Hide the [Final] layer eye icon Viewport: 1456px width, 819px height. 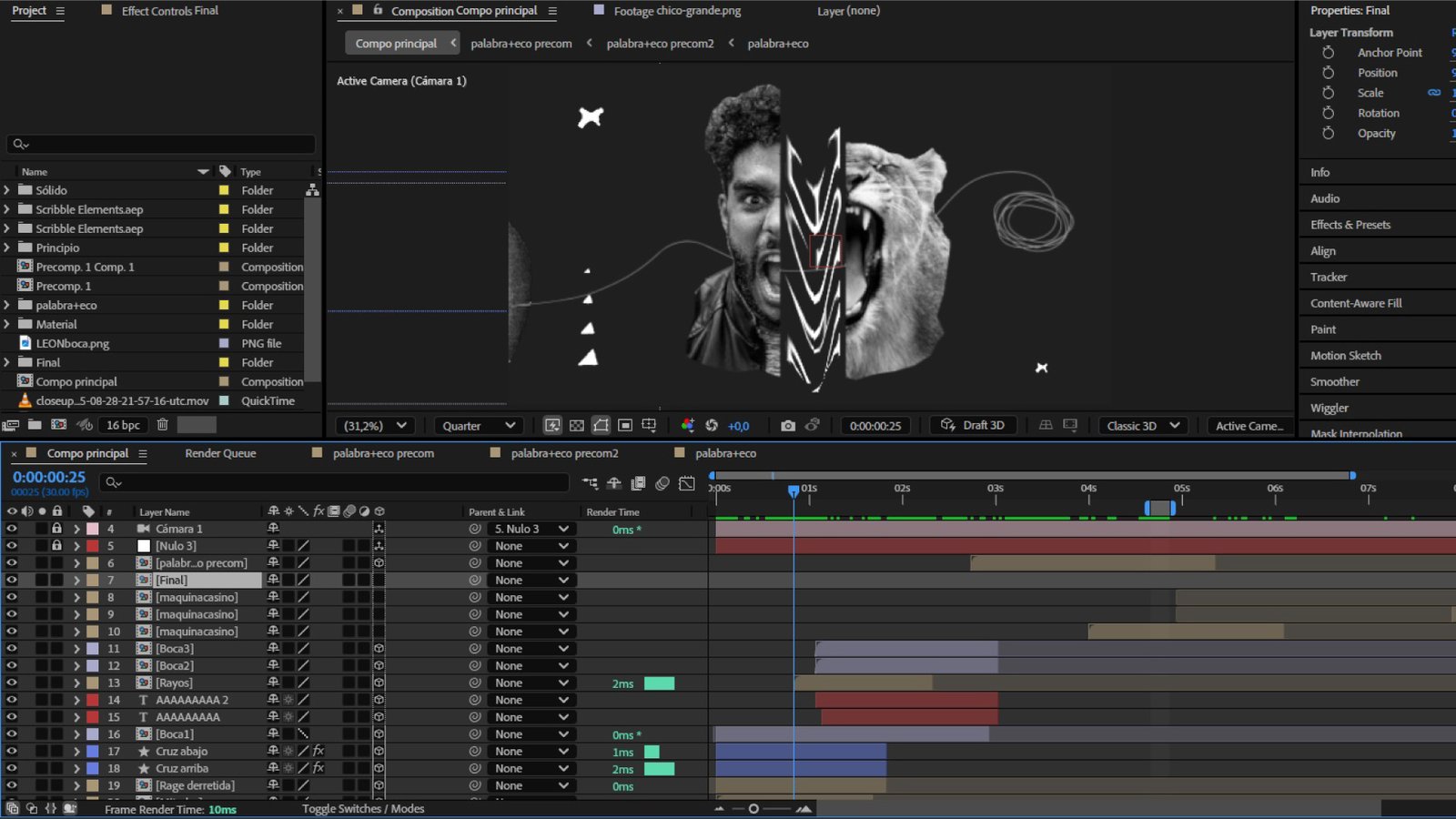(12, 580)
